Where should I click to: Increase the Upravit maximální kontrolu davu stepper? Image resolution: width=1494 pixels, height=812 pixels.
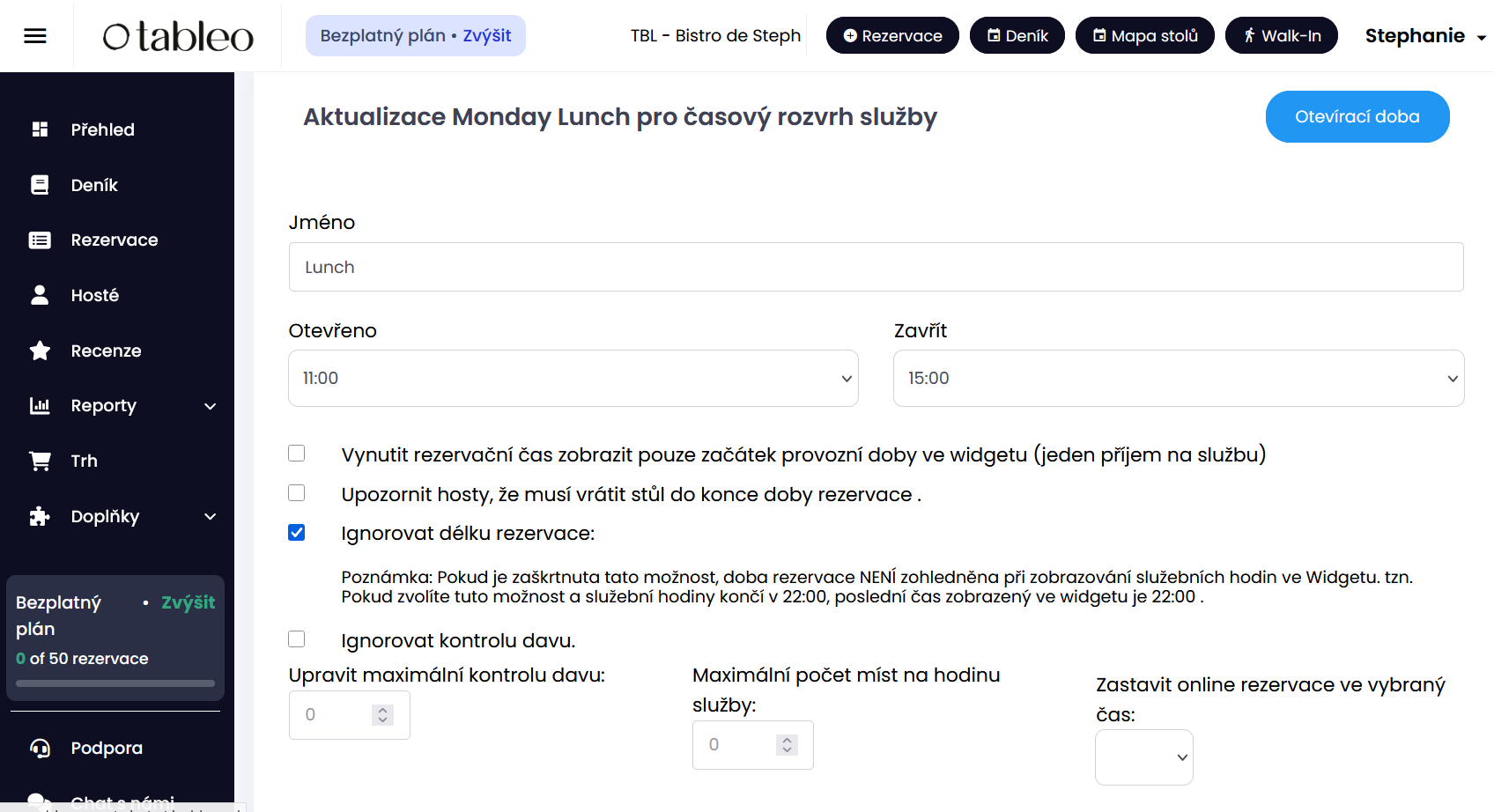382,710
